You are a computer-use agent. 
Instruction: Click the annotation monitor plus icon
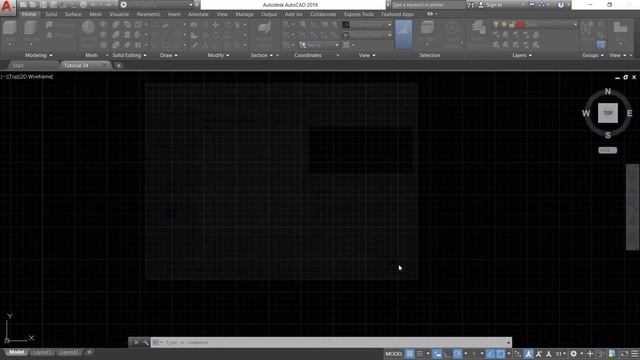[x=590, y=354]
